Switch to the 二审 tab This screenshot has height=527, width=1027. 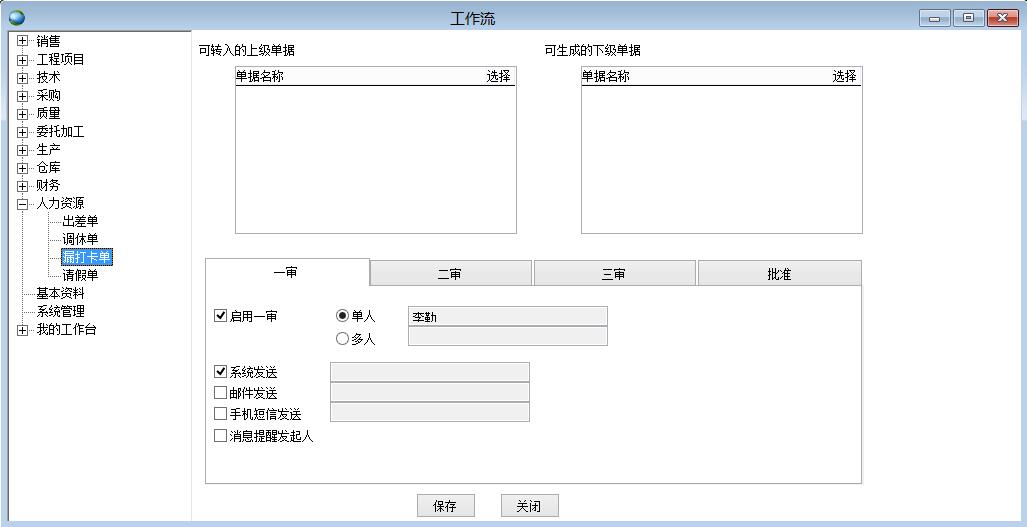[450, 274]
